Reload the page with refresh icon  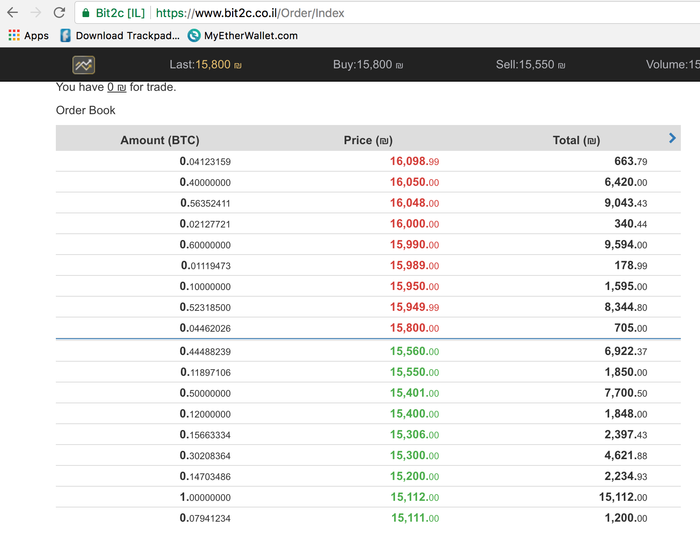coord(59,12)
